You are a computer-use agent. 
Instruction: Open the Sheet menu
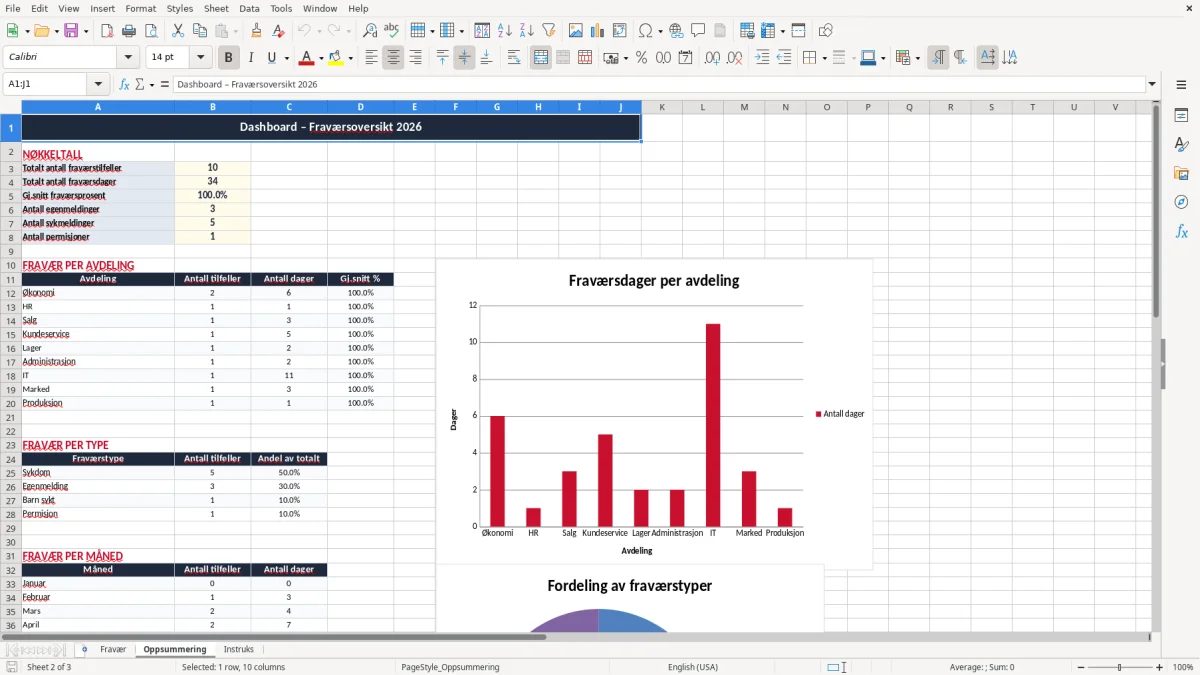pos(216,8)
